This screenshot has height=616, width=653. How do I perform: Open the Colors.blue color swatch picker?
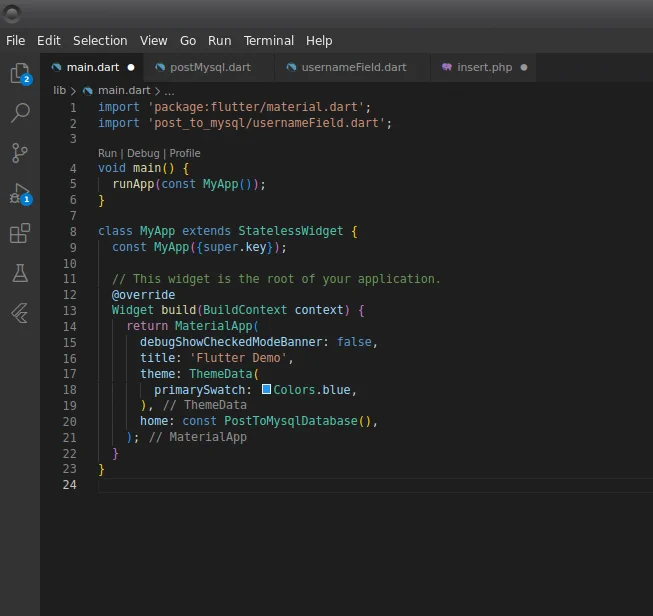coord(266,389)
